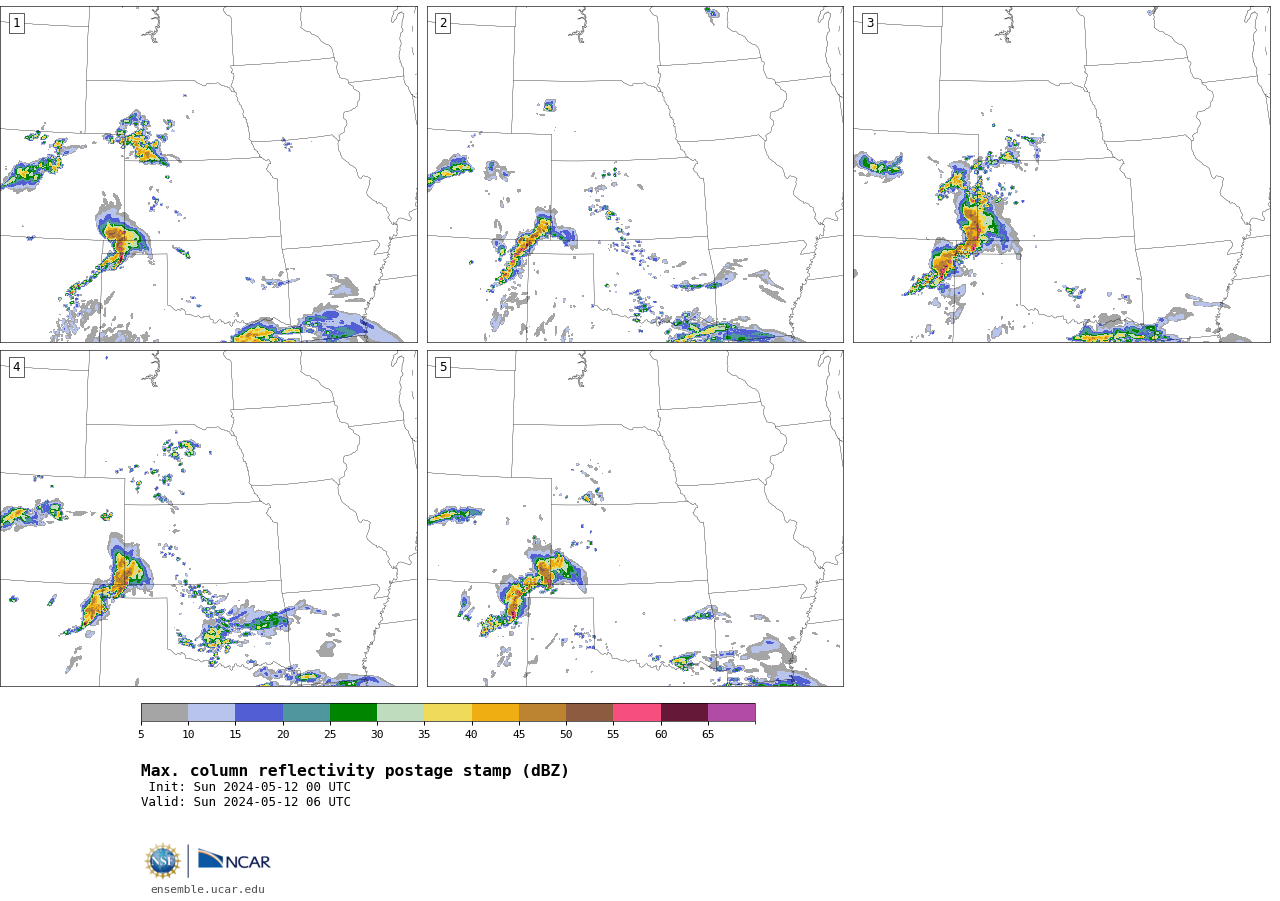Click the orange 40-45 dBZ swatch
Image resolution: width=1280 pixels, height=901 pixels.
pos(495,713)
